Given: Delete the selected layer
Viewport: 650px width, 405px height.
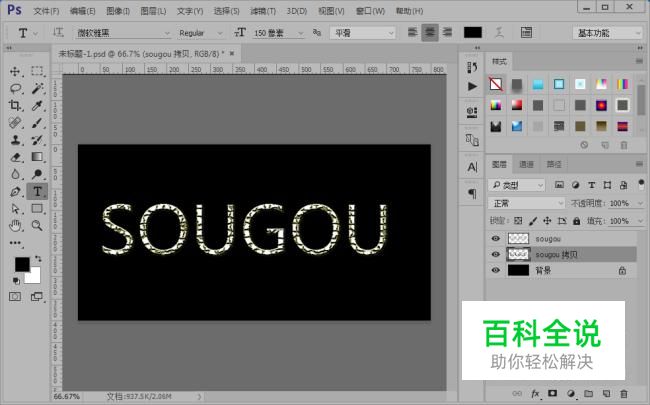Looking at the screenshot, I should click(x=623, y=393).
